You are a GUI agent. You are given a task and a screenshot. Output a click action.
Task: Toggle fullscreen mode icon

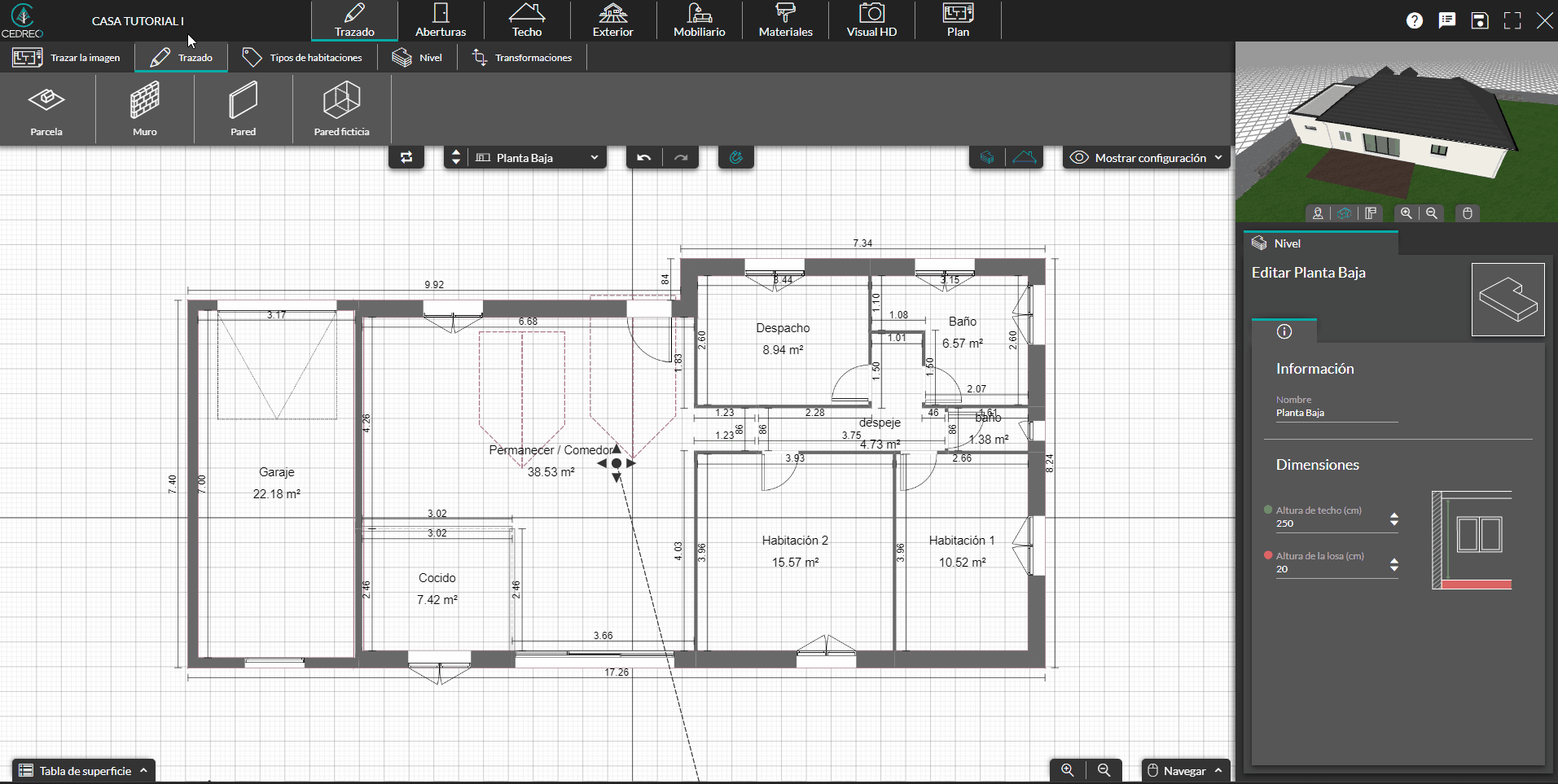click(x=1512, y=20)
